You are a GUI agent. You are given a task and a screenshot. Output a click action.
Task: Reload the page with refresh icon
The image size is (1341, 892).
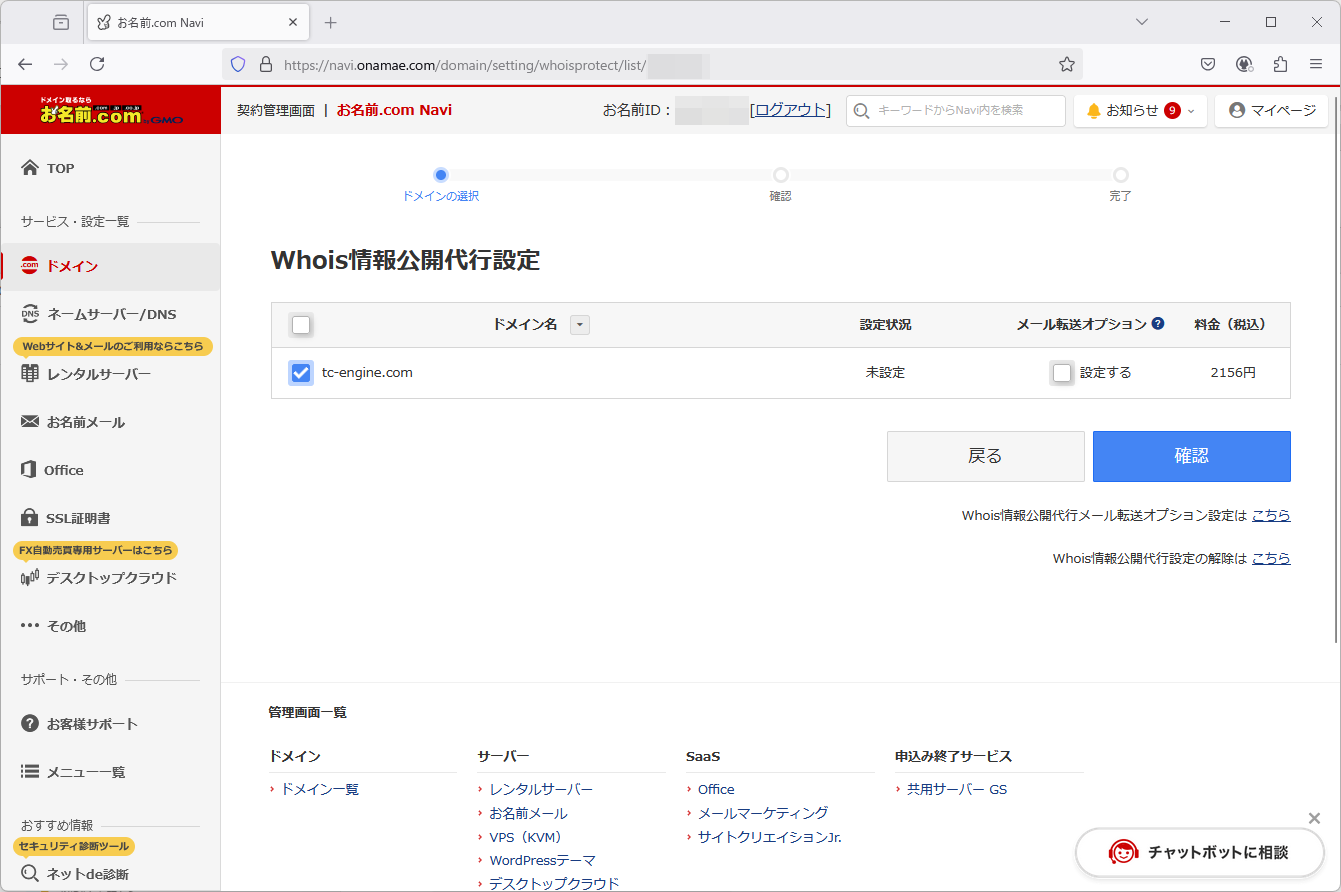[97, 64]
